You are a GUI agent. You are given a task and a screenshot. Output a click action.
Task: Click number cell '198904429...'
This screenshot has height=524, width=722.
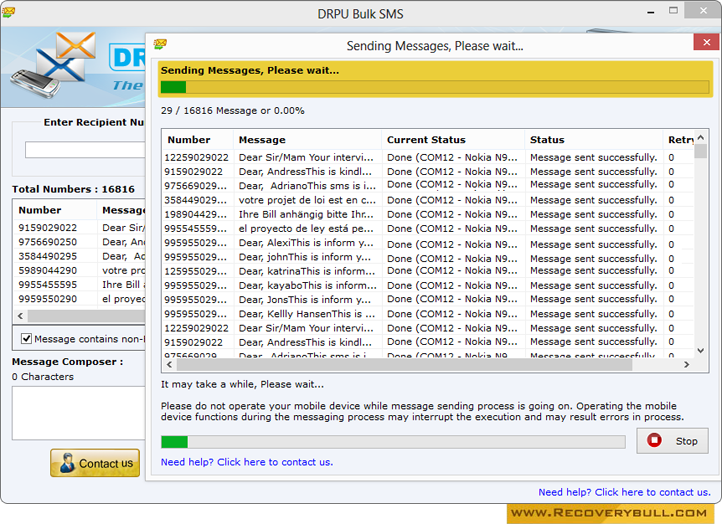(196, 215)
